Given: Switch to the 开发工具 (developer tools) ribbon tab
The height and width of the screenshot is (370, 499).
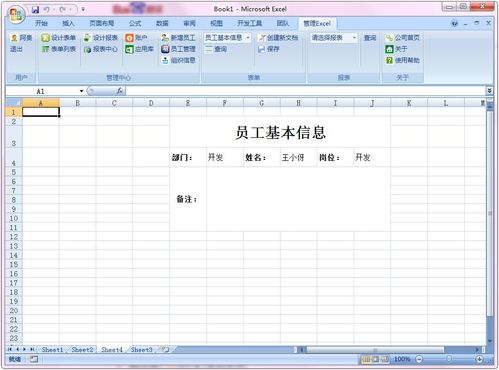Looking at the screenshot, I should click(x=249, y=23).
